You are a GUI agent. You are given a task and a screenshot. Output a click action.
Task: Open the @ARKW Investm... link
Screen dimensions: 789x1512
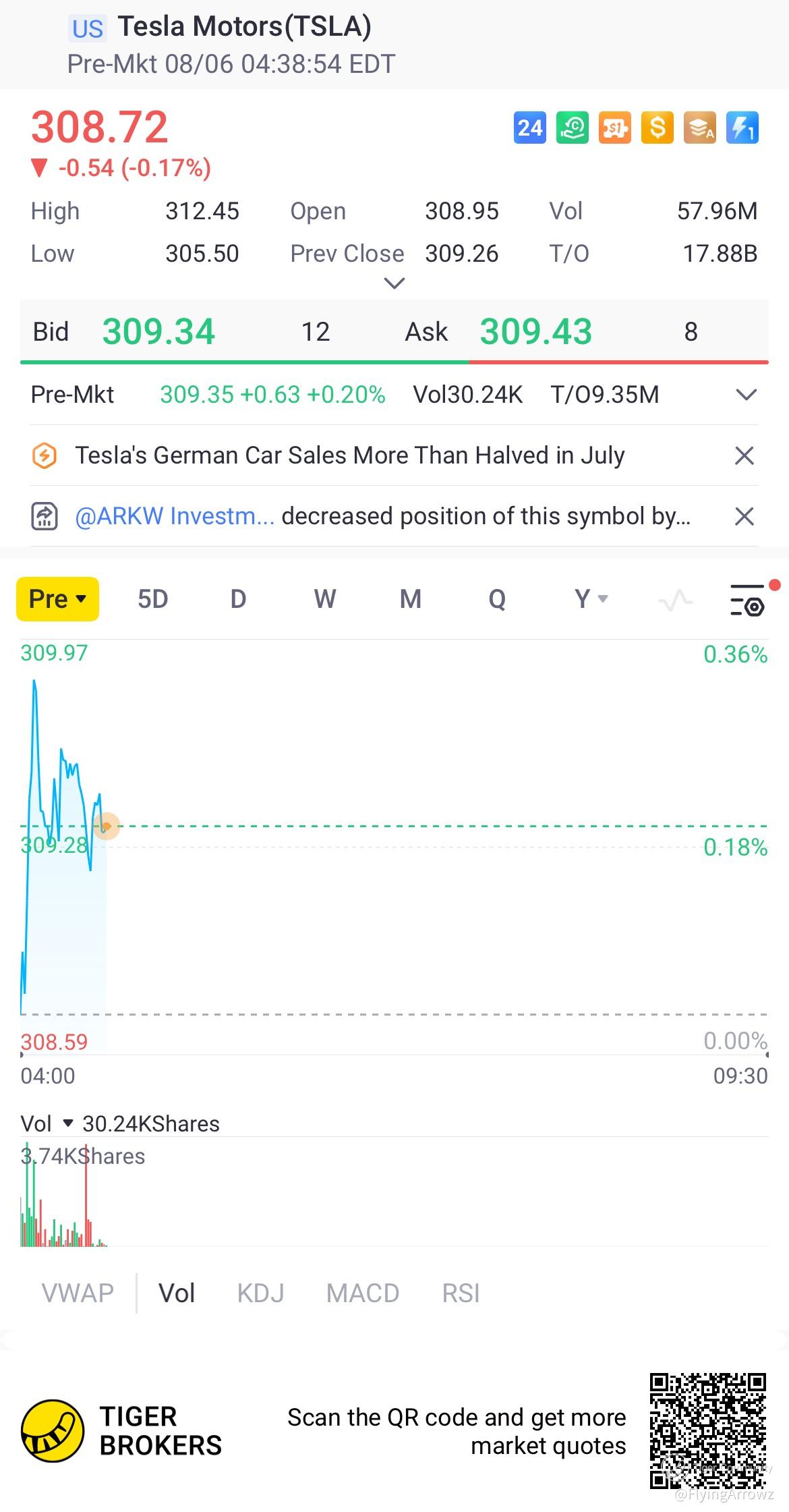pyautogui.click(x=175, y=516)
